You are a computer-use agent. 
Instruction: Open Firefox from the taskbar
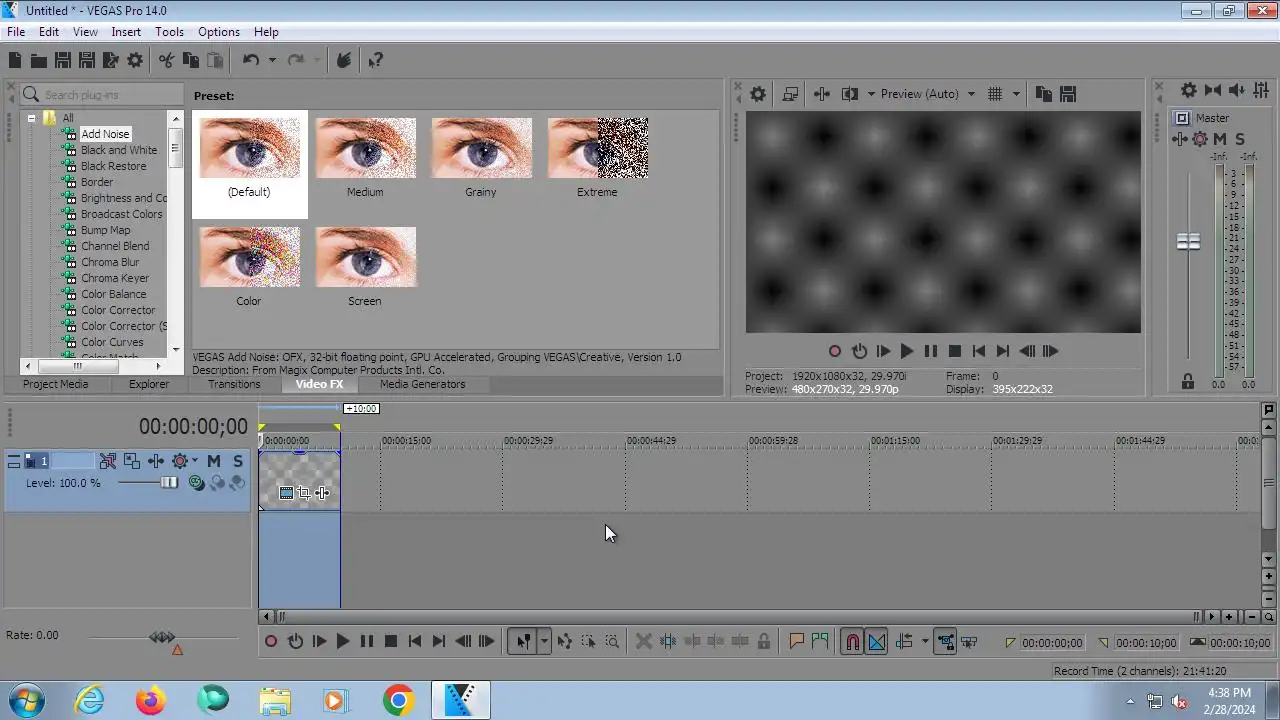(x=151, y=701)
